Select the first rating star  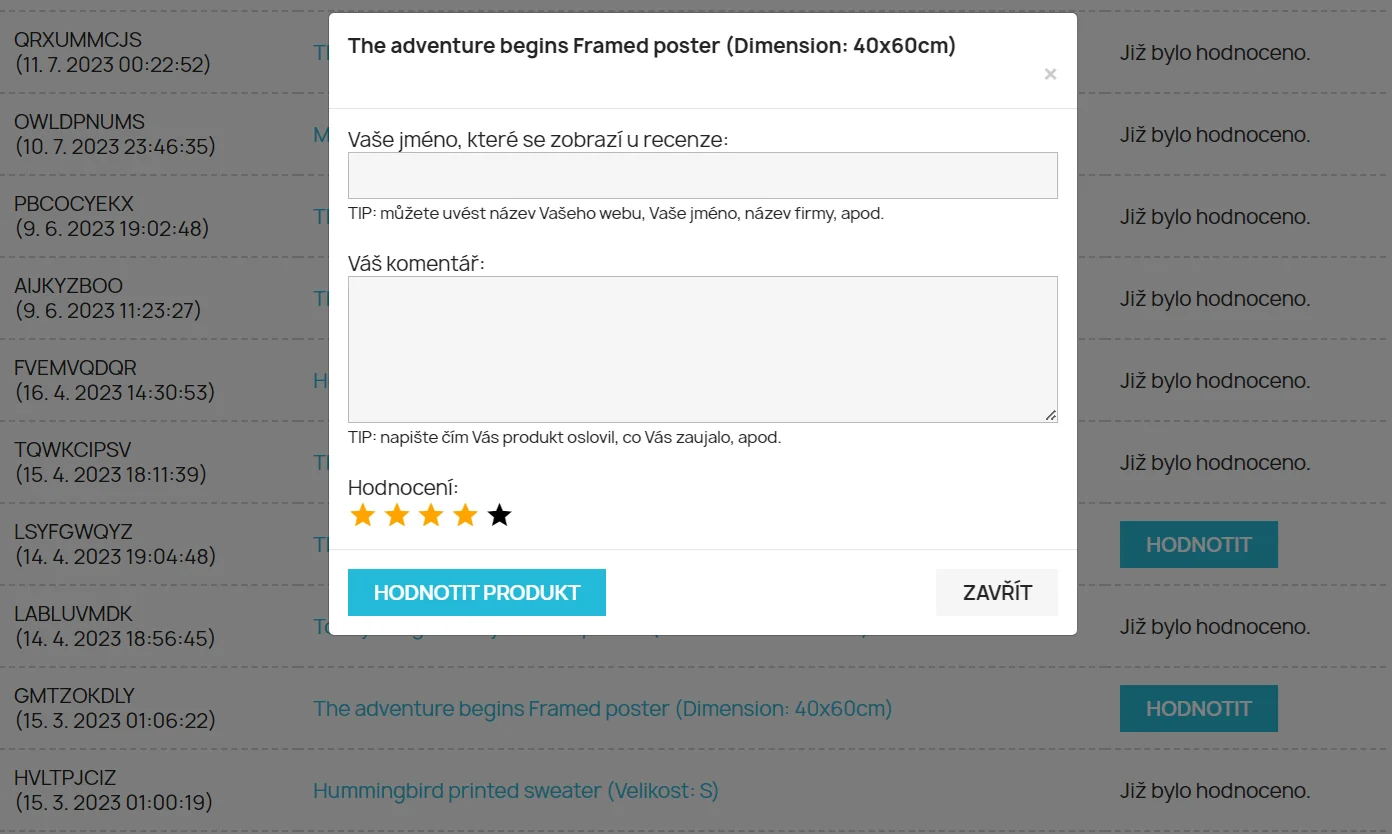click(363, 516)
